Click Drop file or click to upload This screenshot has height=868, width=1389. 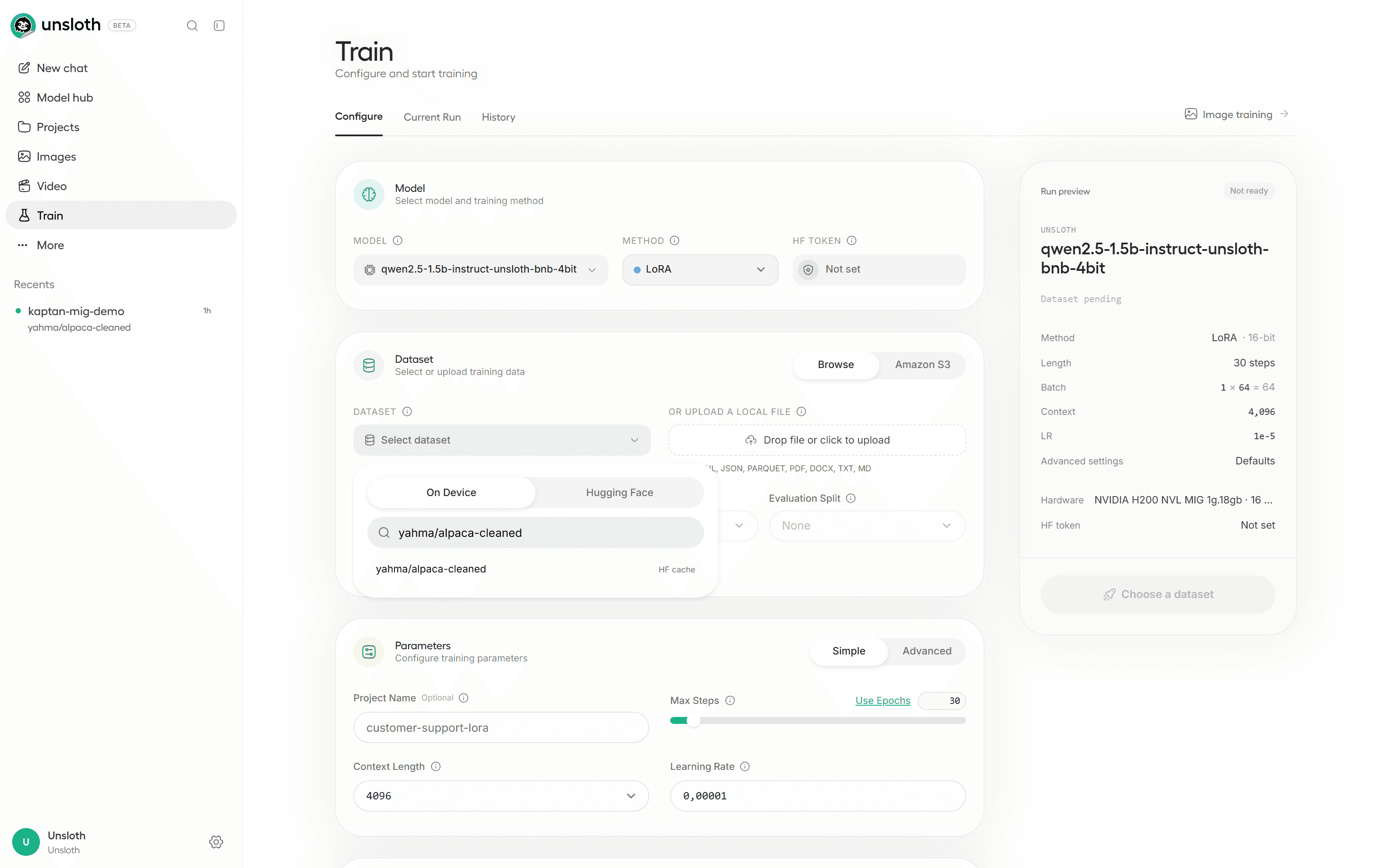coord(817,441)
